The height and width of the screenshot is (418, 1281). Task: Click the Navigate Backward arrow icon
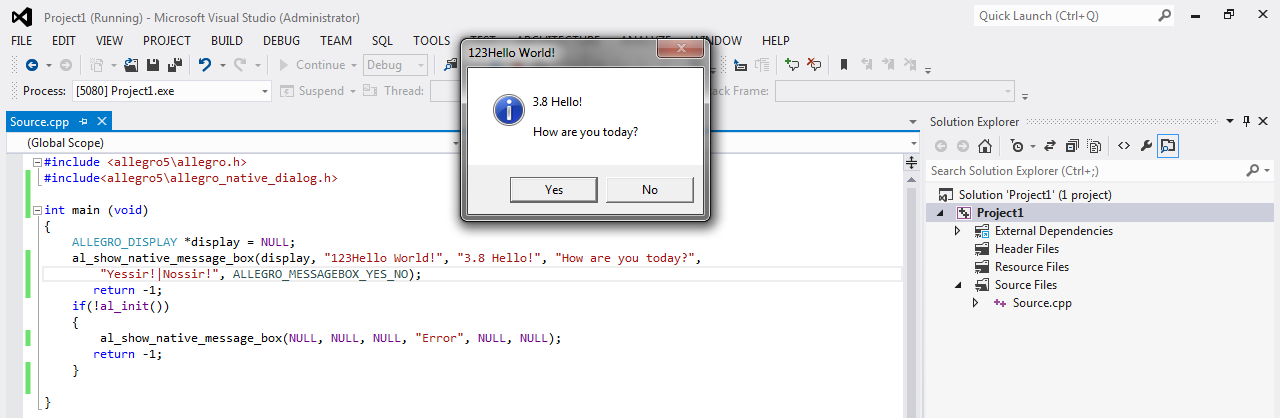click(x=32, y=65)
